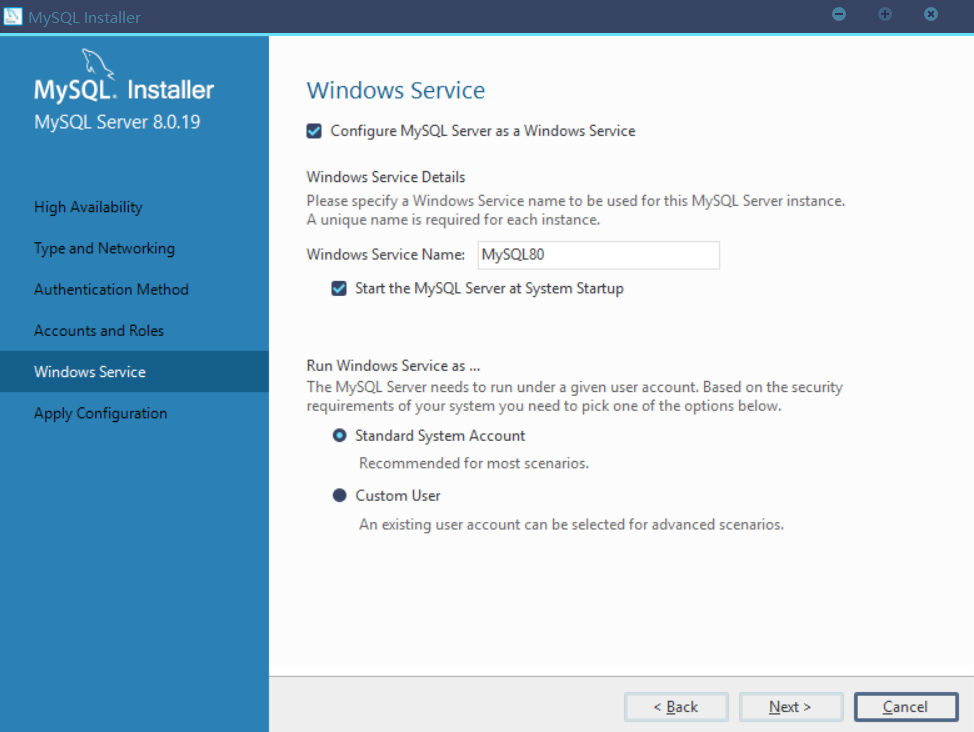The width and height of the screenshot is (974, 732).
Task: Switch to the Authentication Method step
Action: 111,289
